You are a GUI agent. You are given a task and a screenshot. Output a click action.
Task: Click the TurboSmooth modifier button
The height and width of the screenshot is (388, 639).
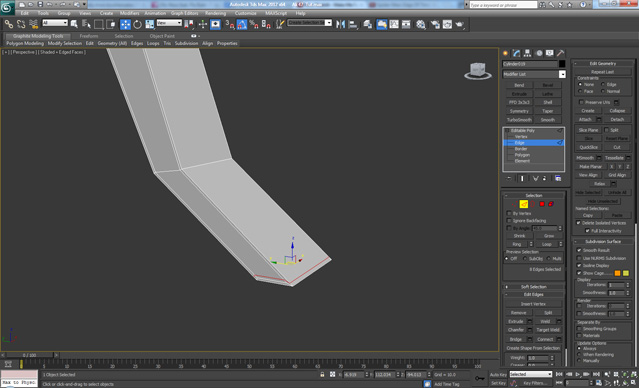519,120
